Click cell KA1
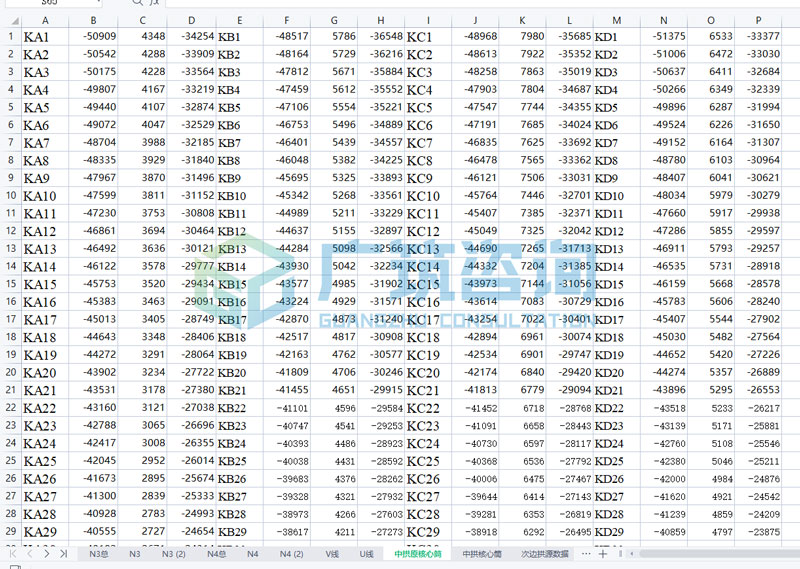This screenshot has width=800, height=569. pos(45,37)
